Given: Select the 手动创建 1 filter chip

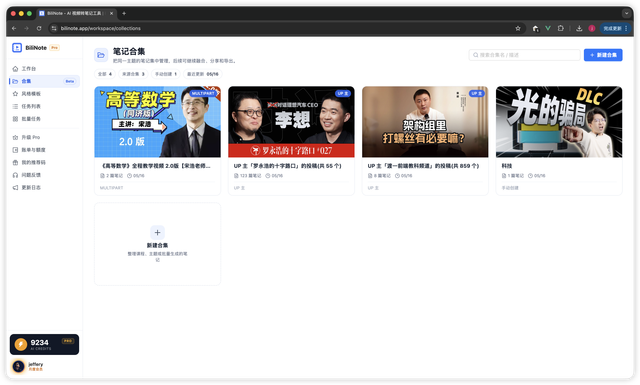Looking at the screenshot, I should [166, 74].
